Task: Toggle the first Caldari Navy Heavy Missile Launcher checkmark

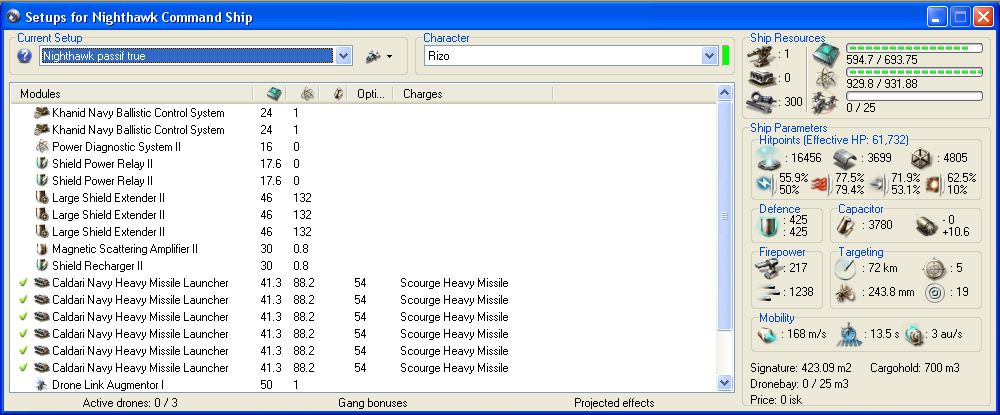Action: coord(23,282)
